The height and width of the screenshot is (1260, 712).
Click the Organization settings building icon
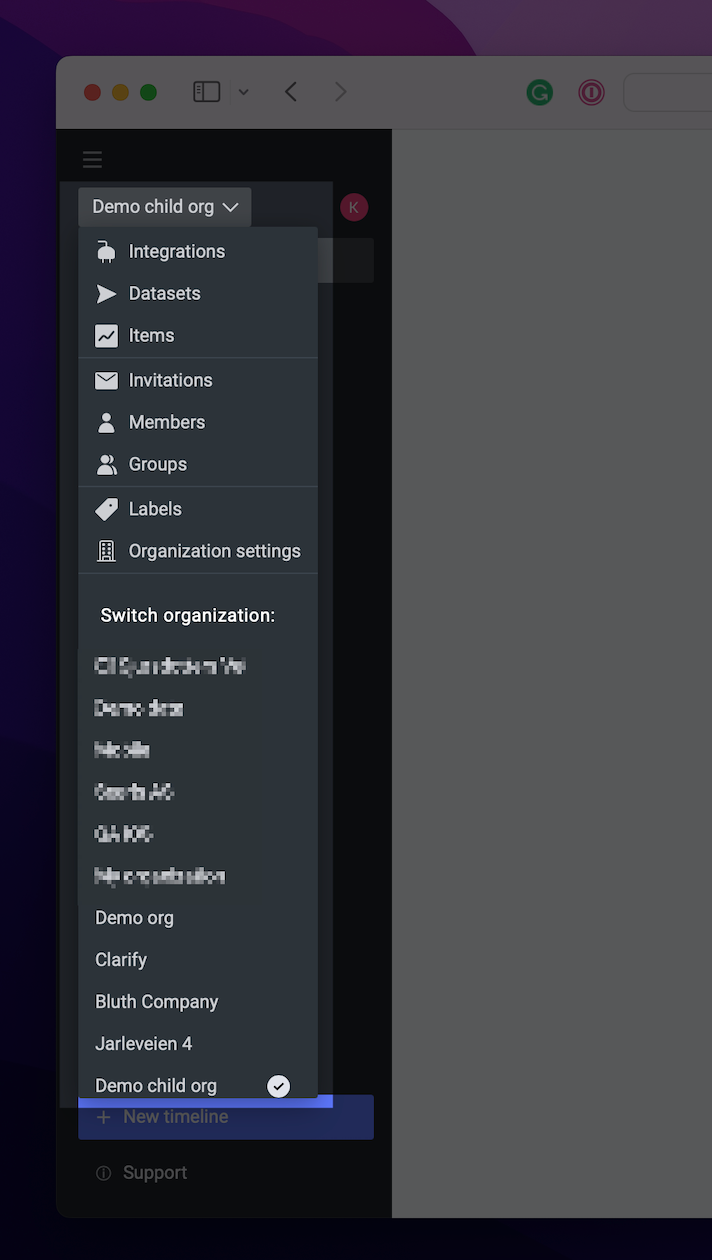click(x=106, y=551)
